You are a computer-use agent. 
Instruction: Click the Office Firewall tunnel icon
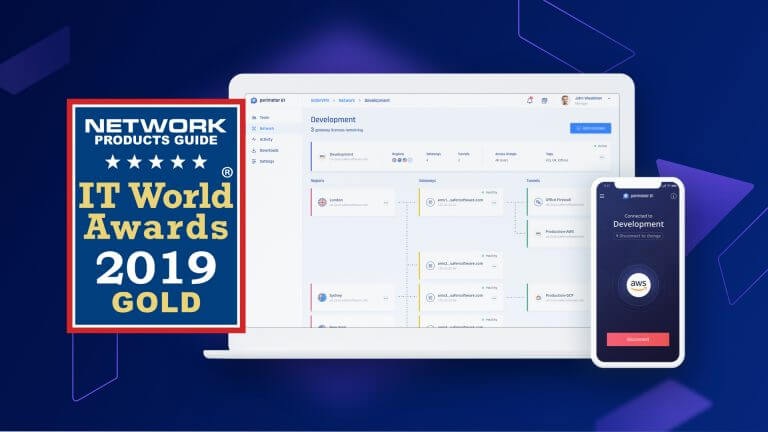(x=538, y=202)
